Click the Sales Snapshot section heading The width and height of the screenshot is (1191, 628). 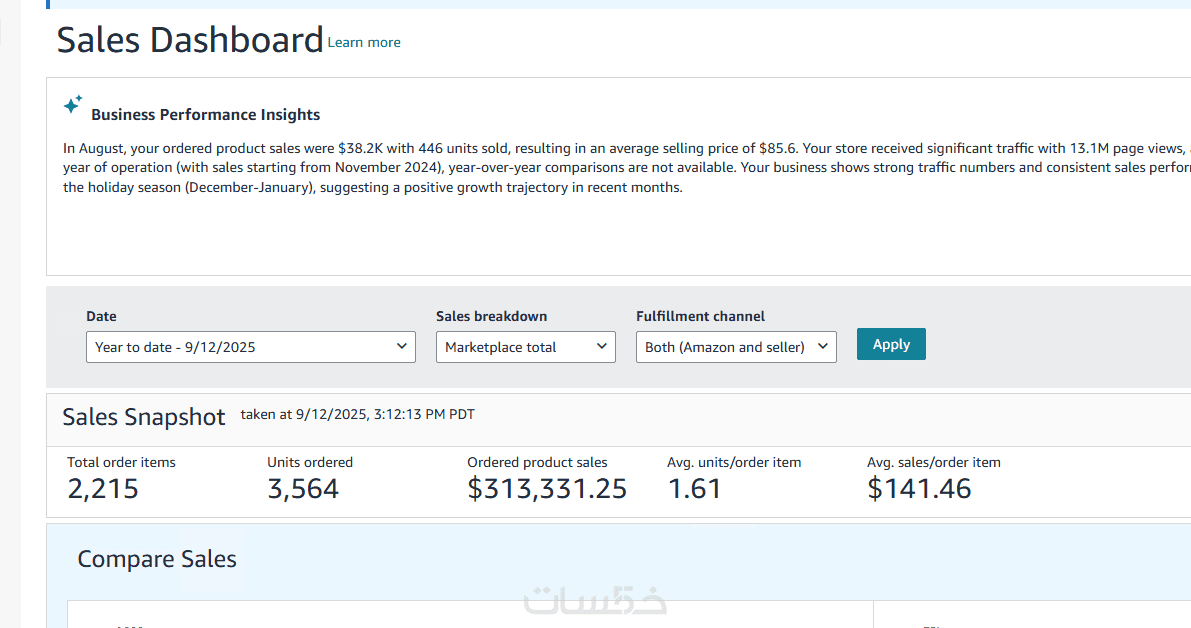tap(144, 417)
